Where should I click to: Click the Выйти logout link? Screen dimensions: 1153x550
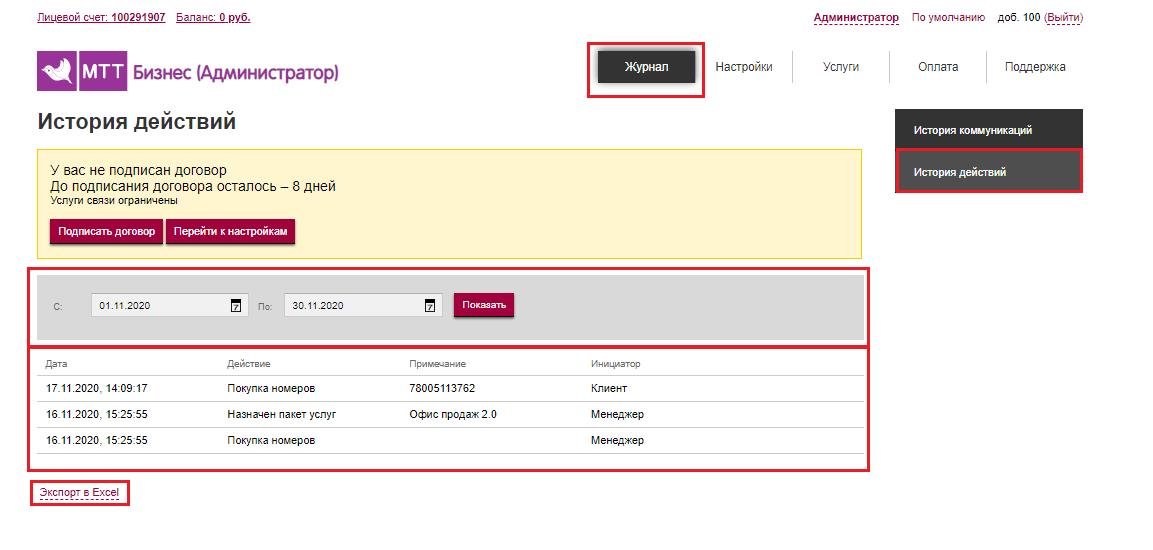point(1063,18)
